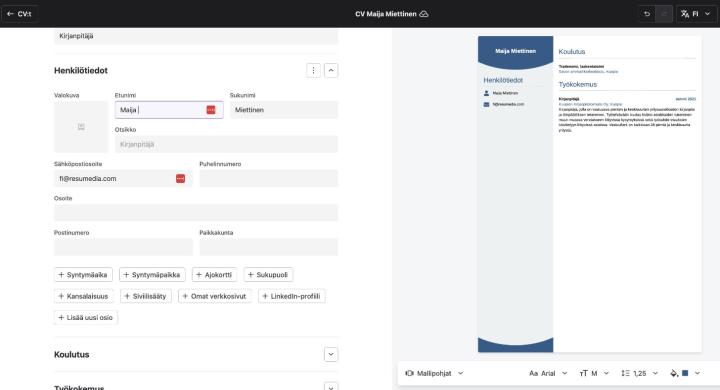Image resolution: width=720 pixels, height=390 pixels.
Task: Click Lisää uusi osio button
Action: pyautogui.click(x=86, y=317)
